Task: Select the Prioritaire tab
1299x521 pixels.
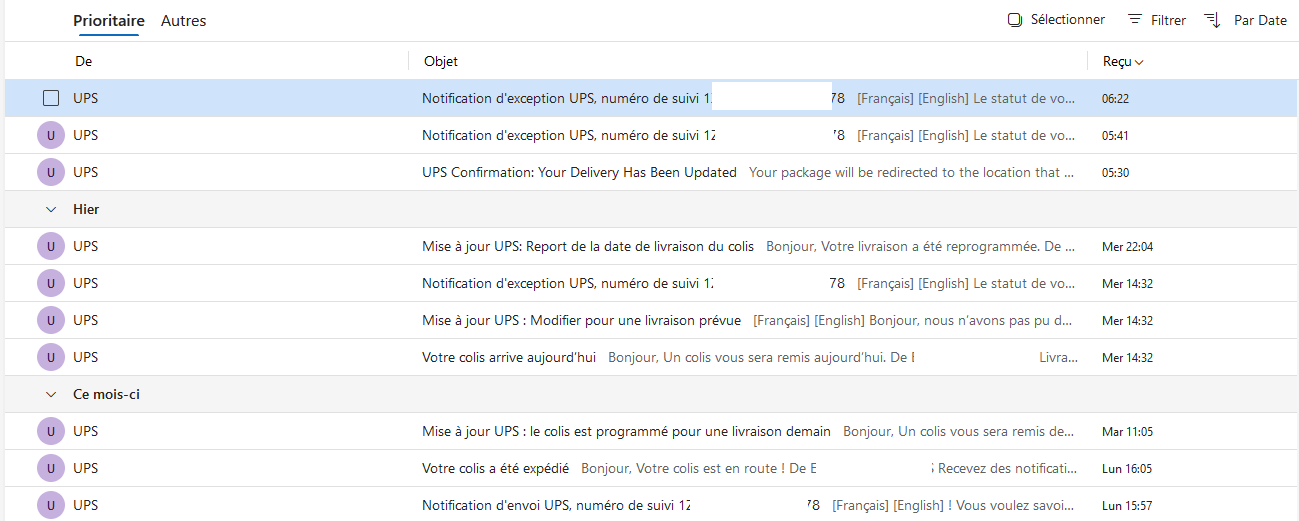Action: point(109,20)
